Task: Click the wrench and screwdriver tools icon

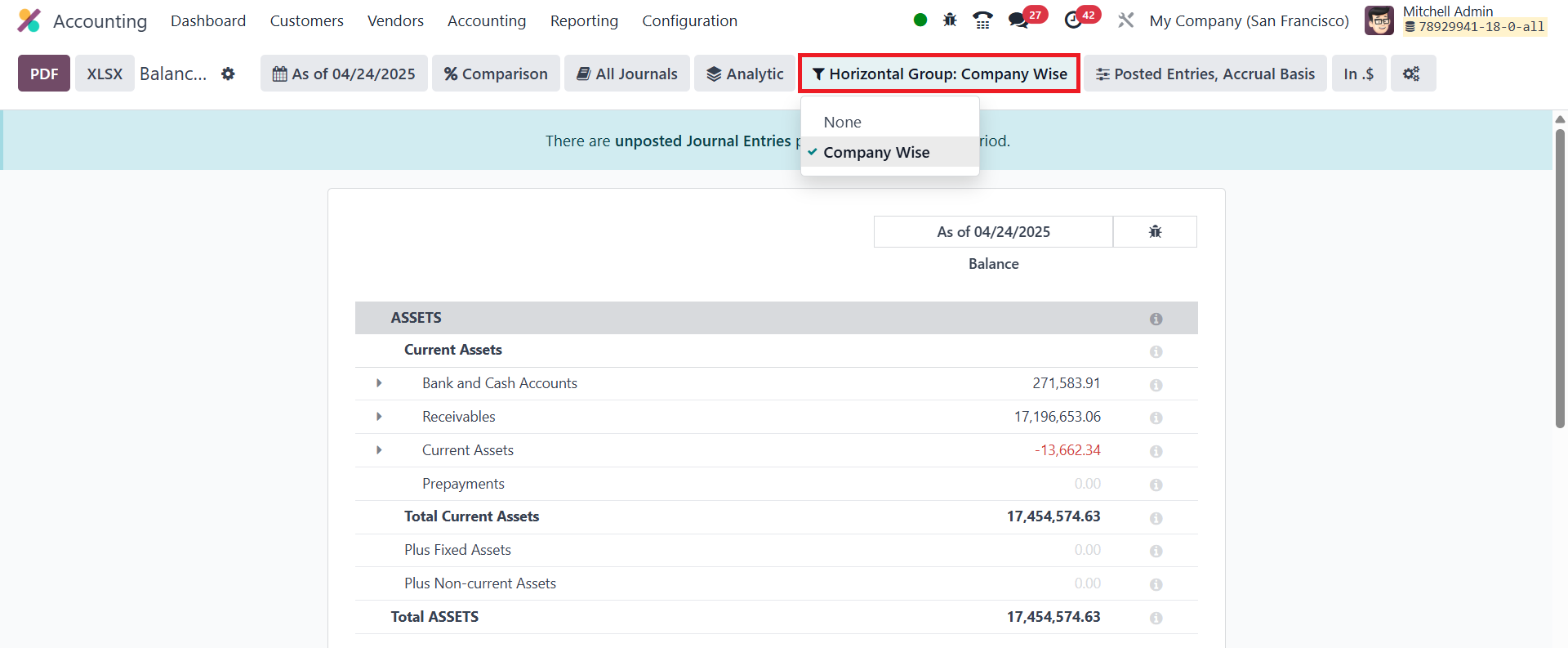Action: coord(1125,20)
